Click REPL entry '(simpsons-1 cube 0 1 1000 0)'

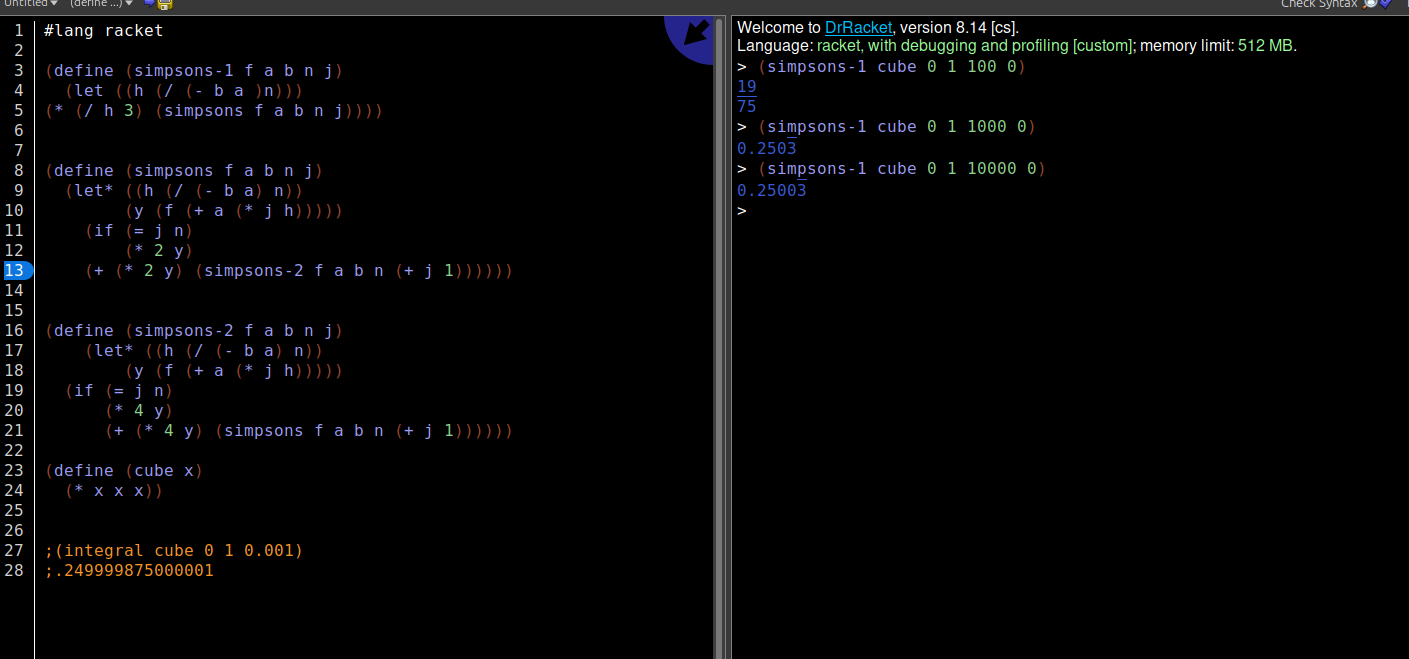coord(896,127)
